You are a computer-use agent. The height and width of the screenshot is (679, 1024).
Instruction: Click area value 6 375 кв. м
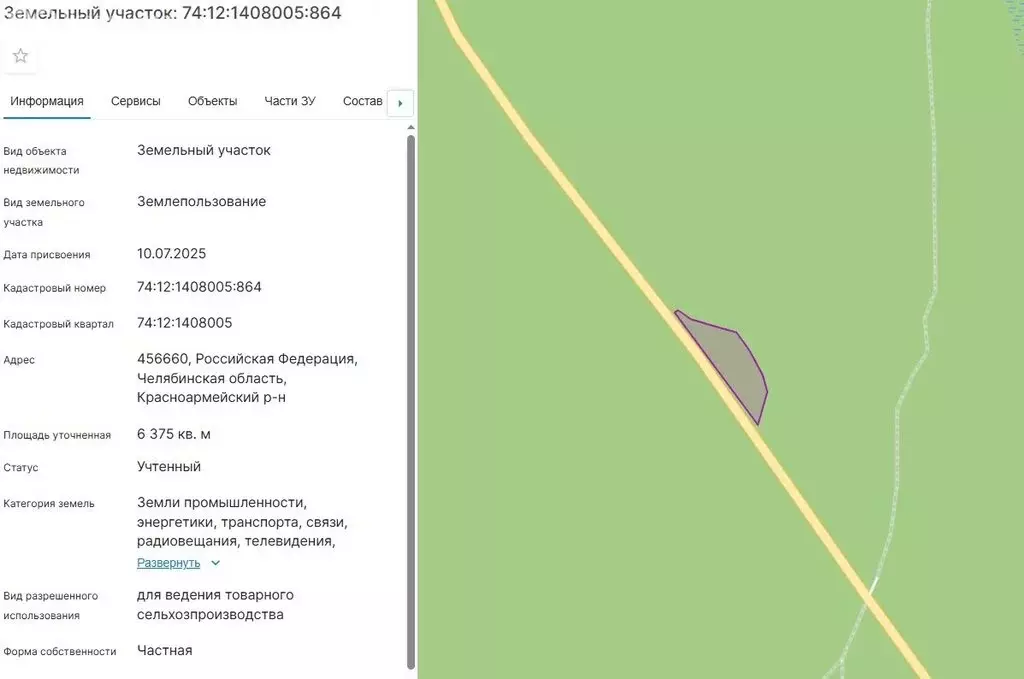174,434
